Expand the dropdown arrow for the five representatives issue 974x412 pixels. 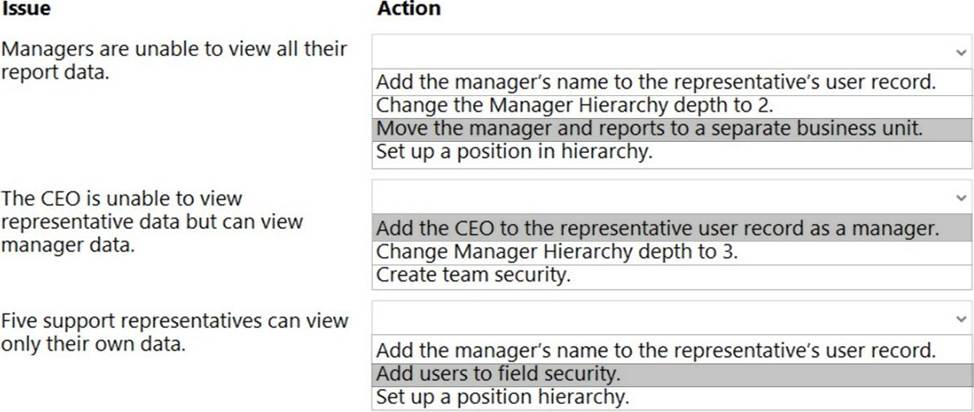(959, 319)
